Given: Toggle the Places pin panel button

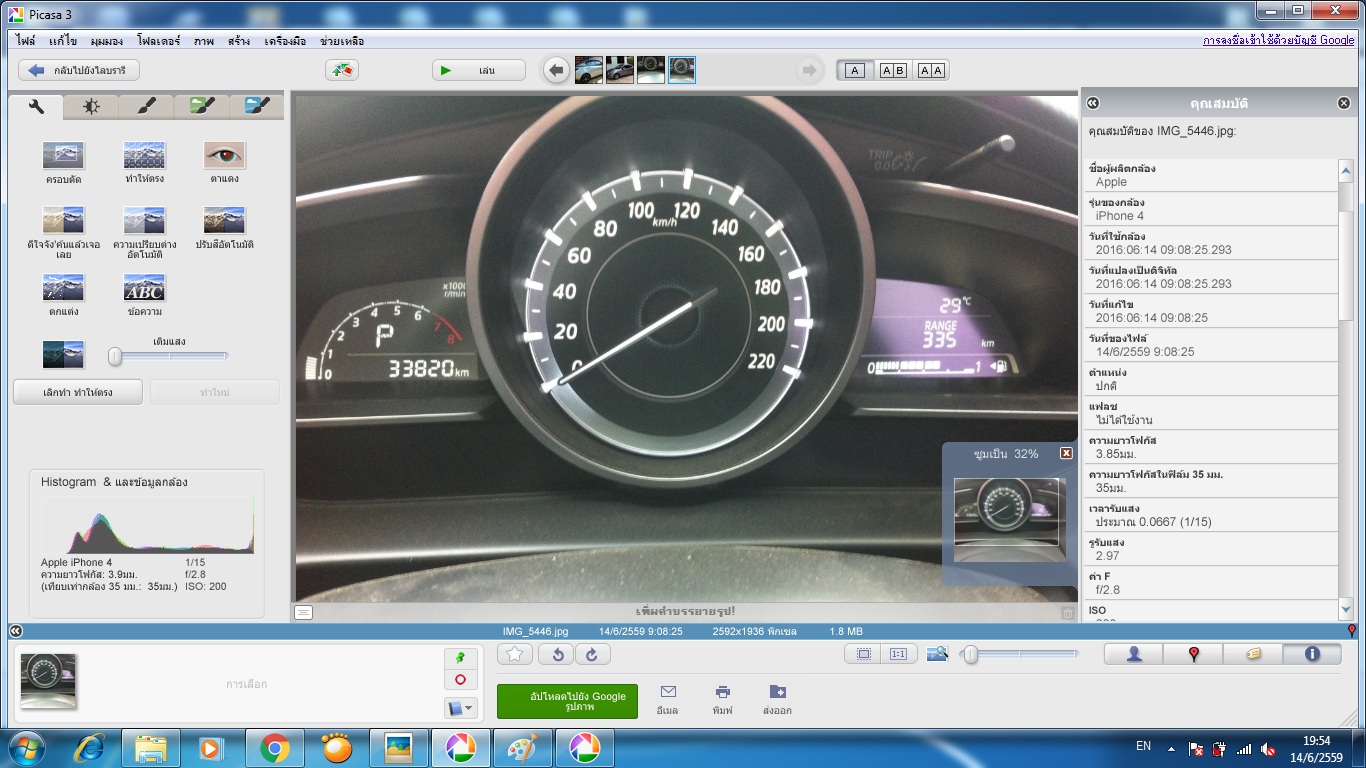Looking at the screenshot, I should pyautogui.click(x=1193, y=654).
